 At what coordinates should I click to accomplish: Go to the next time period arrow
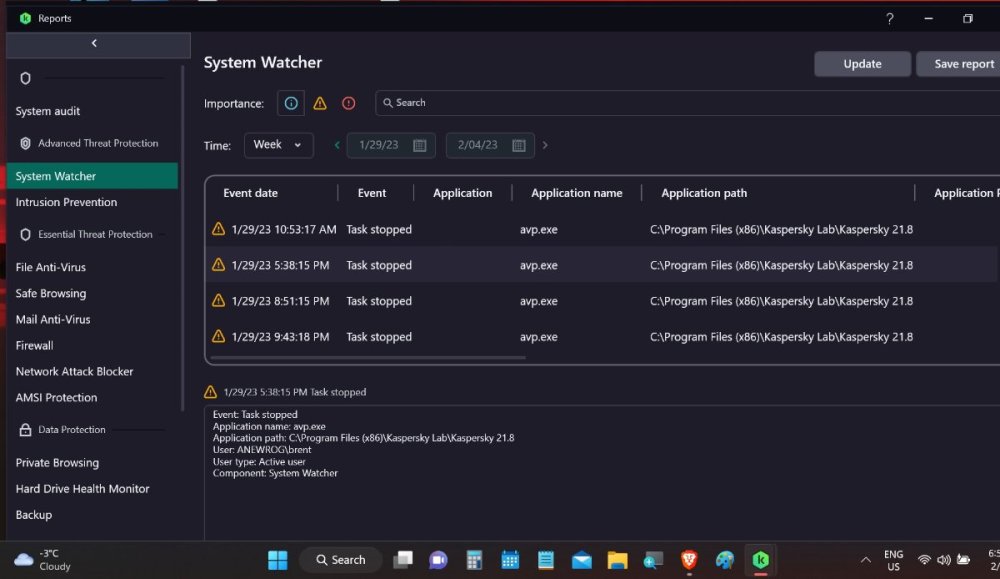point(545,145)
